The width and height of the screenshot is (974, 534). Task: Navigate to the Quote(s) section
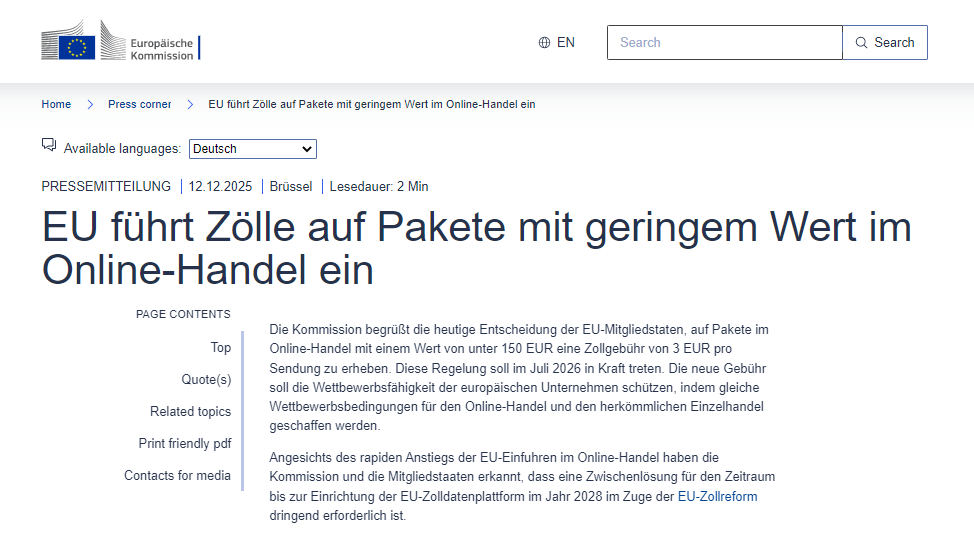coord(206,380)
